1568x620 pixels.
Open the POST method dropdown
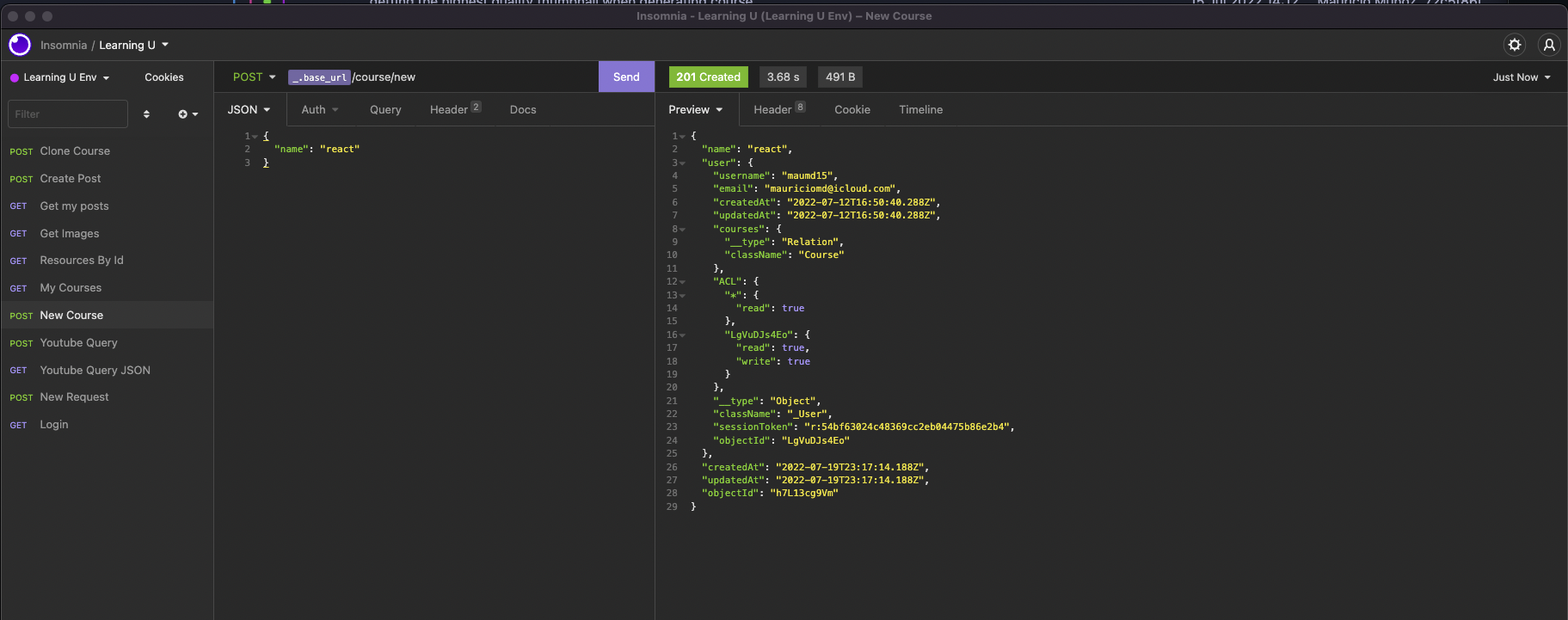(254, 77)
